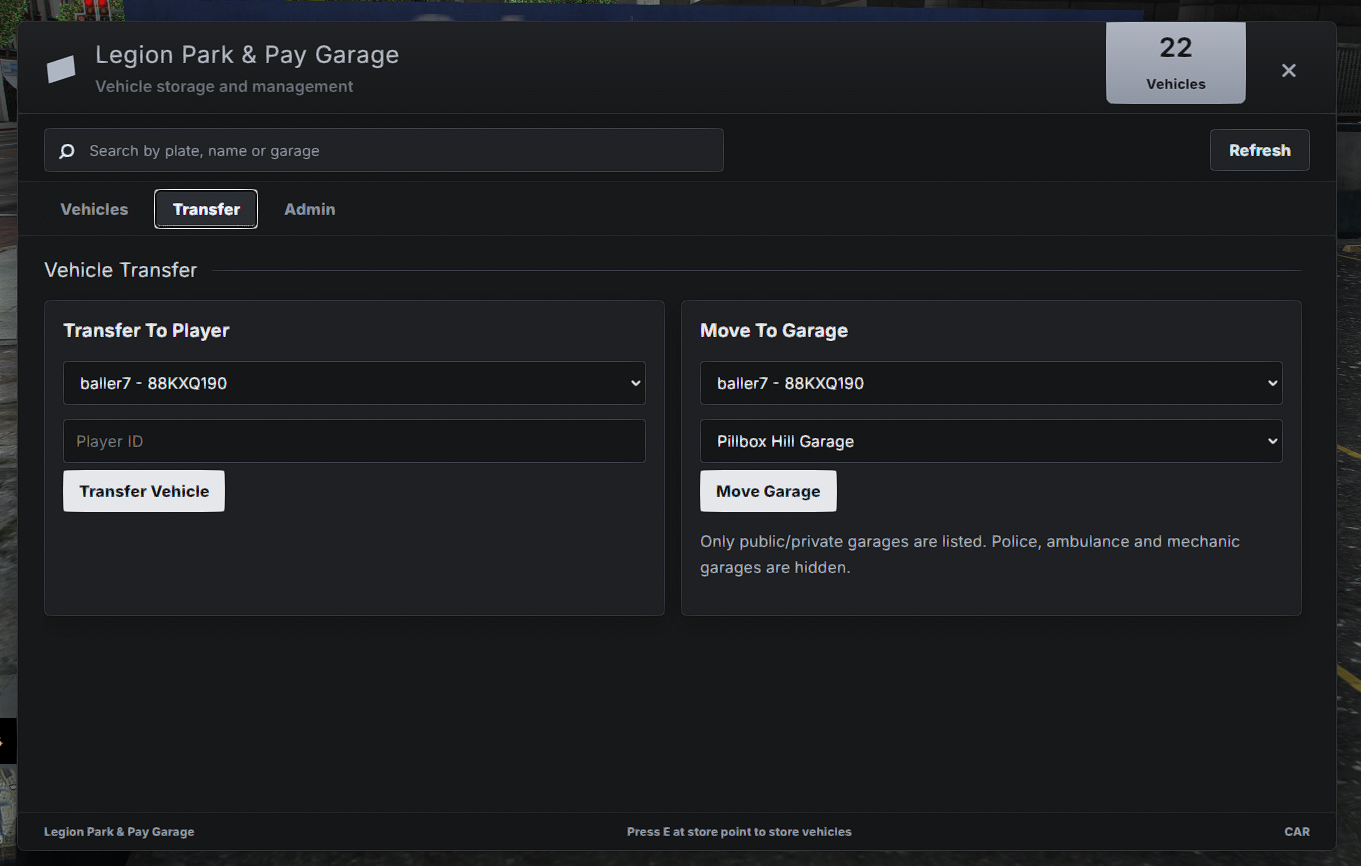Screen dimensions: 1361x866
Task: Focus the plate, name or garage search field
Action: (x=384, y=150)
